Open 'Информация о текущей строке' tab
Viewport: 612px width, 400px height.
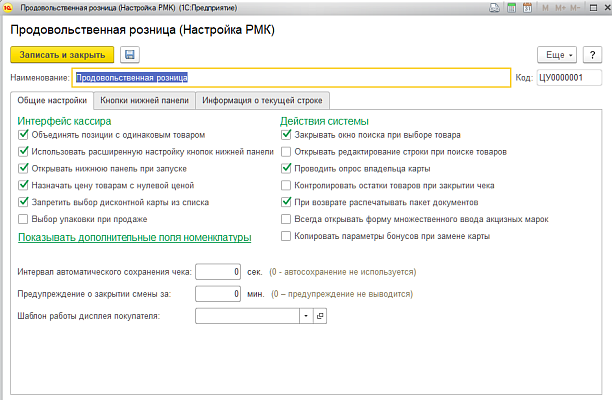[260, 101]
